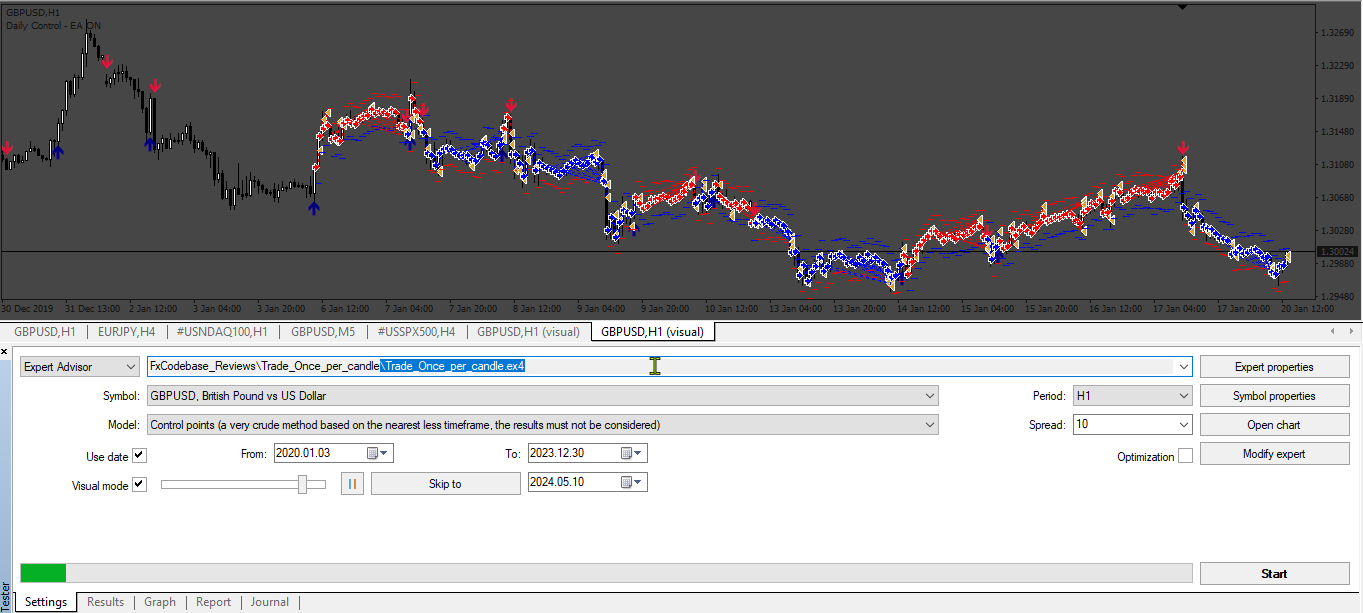Open the Spread dropdown showing 10
The height and width of the screenshot is (613, 1363).
click(1132, 425)
